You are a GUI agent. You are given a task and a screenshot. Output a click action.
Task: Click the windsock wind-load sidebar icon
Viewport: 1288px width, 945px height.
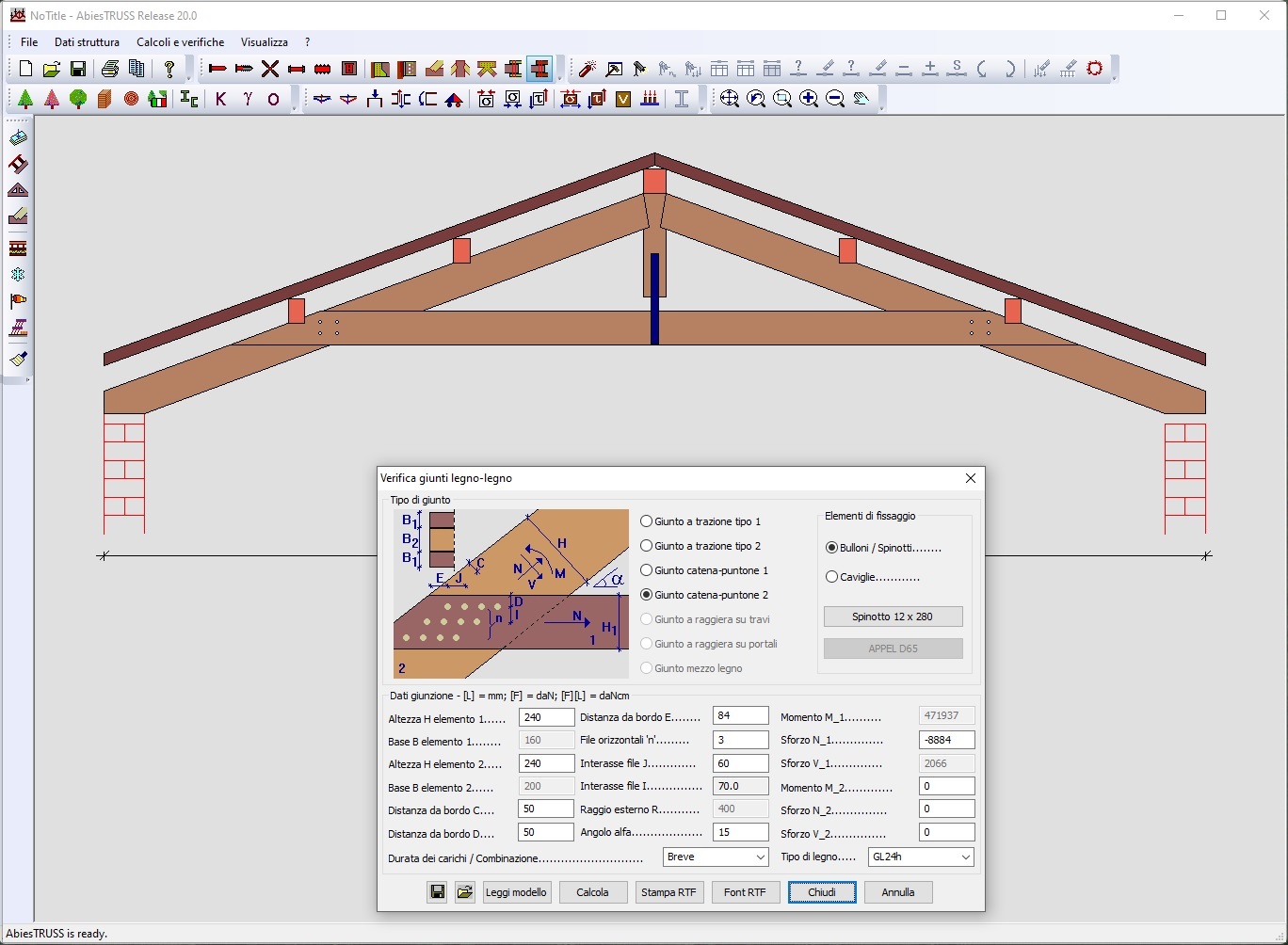(18, 301)
